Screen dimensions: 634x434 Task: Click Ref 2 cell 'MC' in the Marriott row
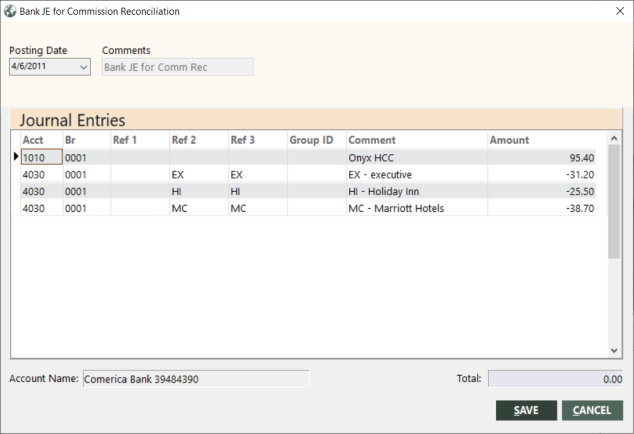(199, 208)
